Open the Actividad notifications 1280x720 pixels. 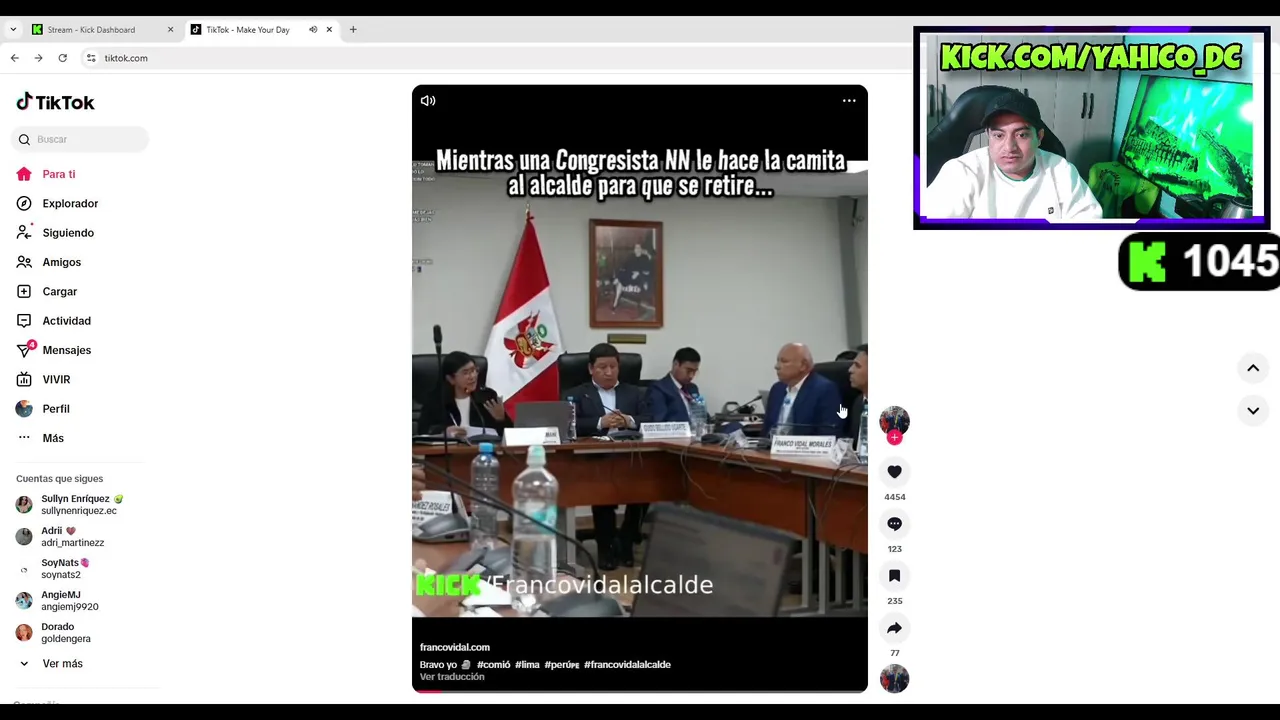tap(66, 321)
